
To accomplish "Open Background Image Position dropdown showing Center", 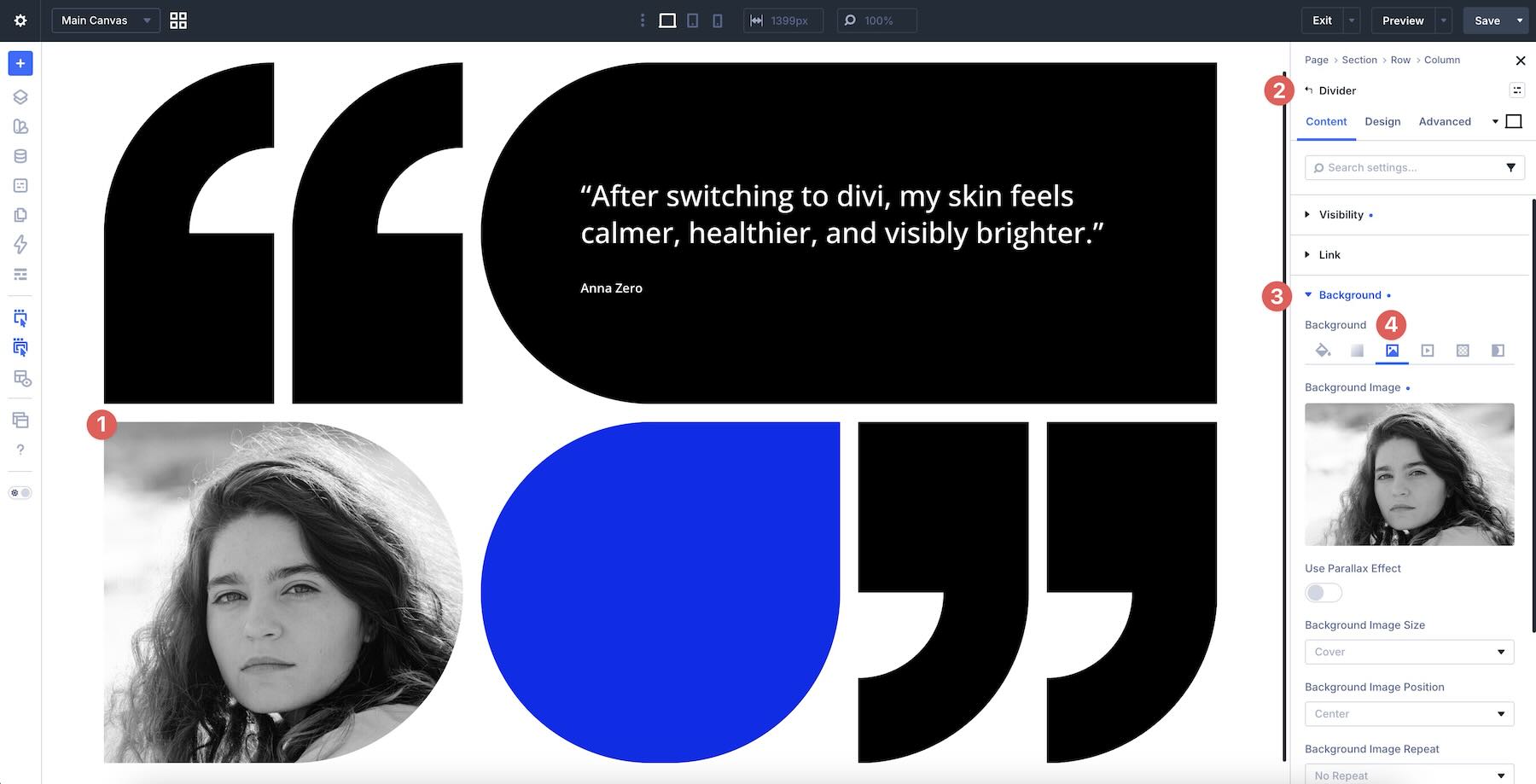I will [1410, 714].
